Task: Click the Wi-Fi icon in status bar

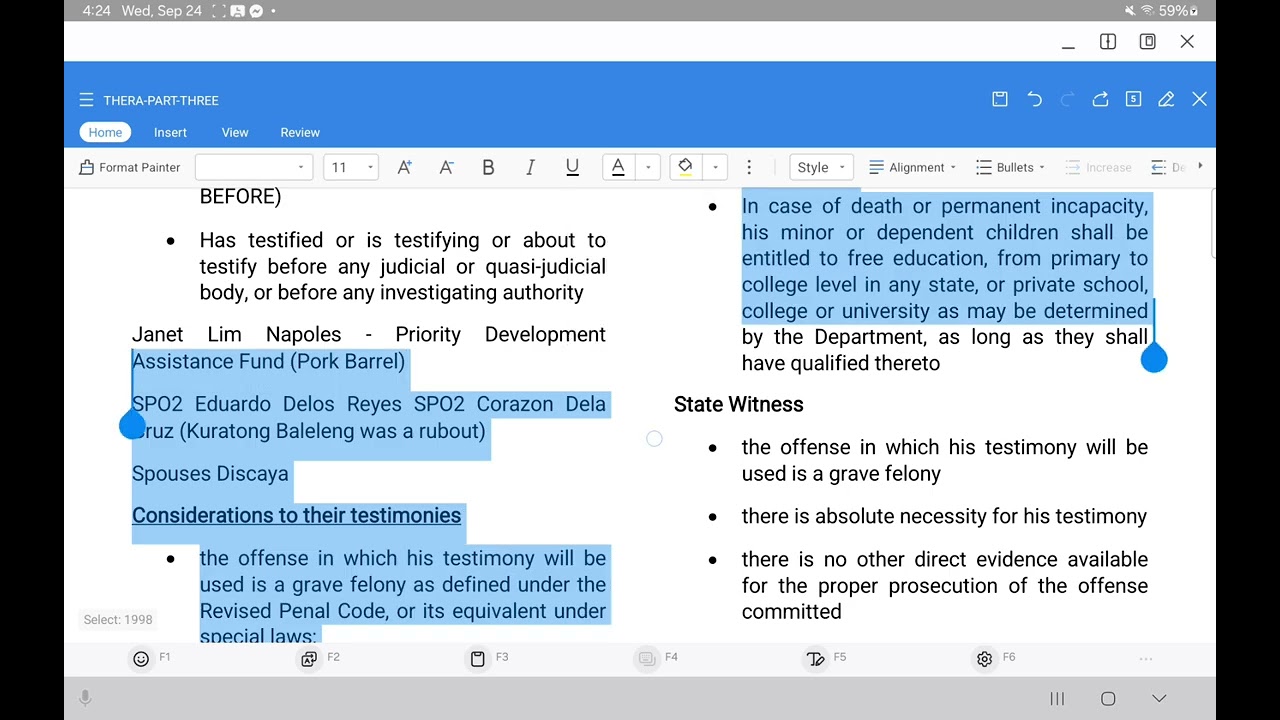Action: pyautogui.click(x=1147, y=11)
